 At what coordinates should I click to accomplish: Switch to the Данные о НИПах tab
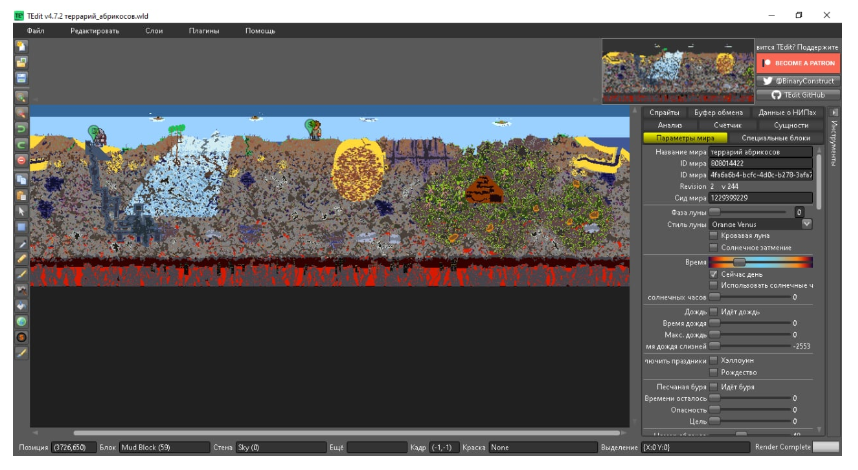787,112
